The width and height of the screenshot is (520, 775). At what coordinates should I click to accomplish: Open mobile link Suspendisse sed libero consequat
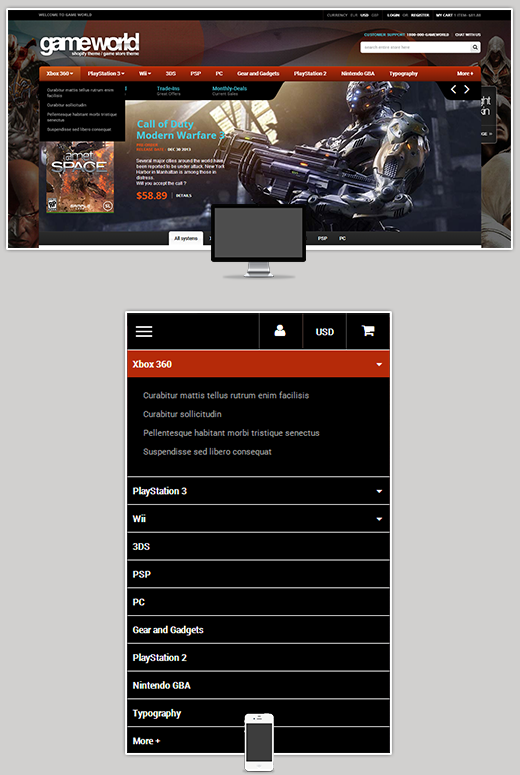click(x=207, y=452)
